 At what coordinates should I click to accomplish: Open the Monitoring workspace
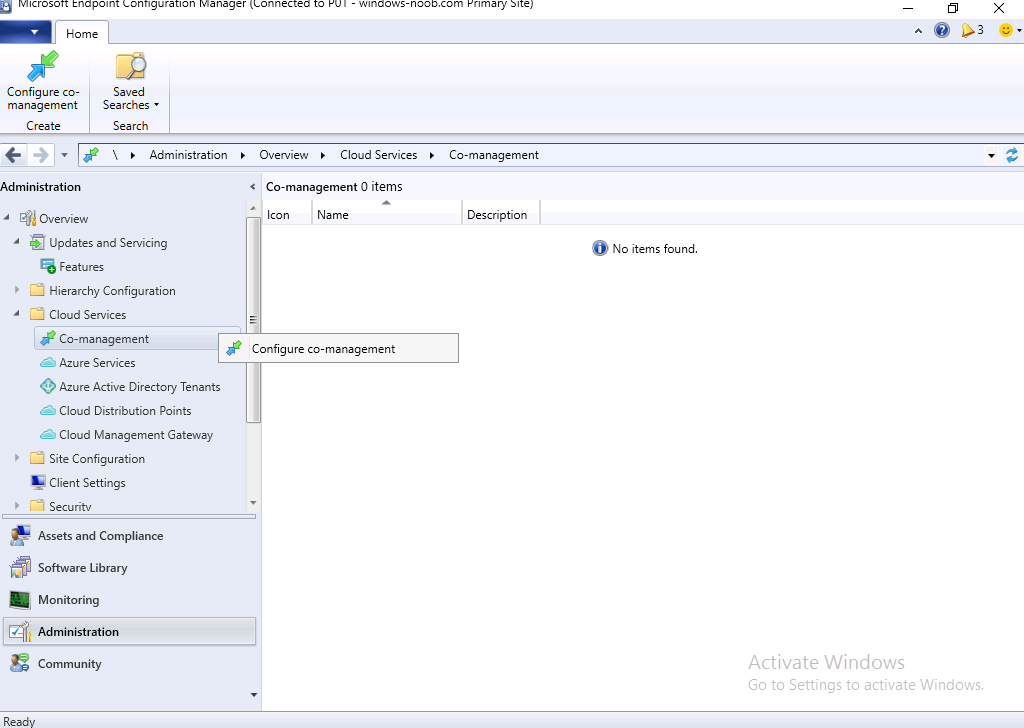pyautogui.click(x=129, y=599)
